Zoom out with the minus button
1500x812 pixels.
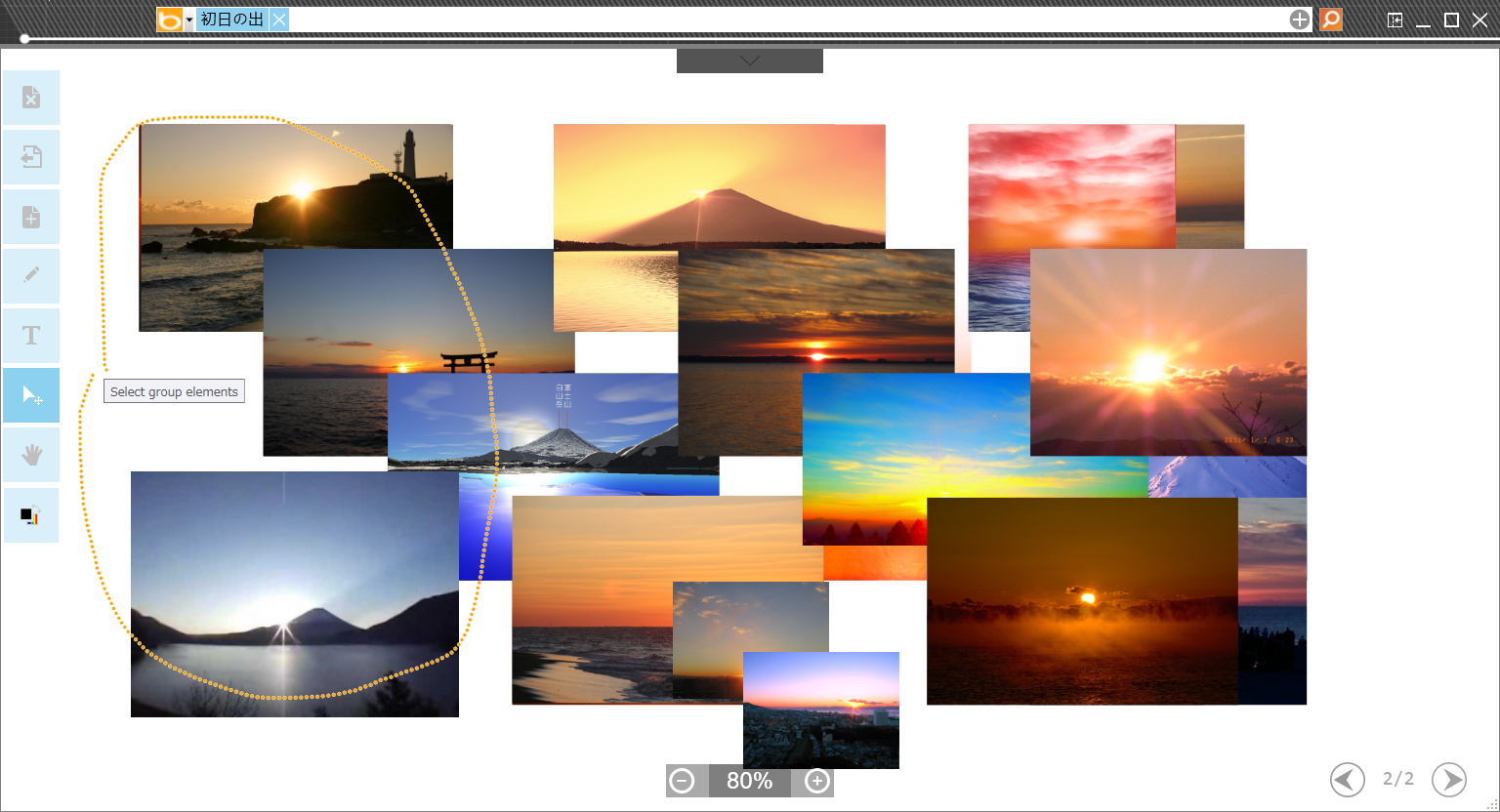tap(683, 781)
